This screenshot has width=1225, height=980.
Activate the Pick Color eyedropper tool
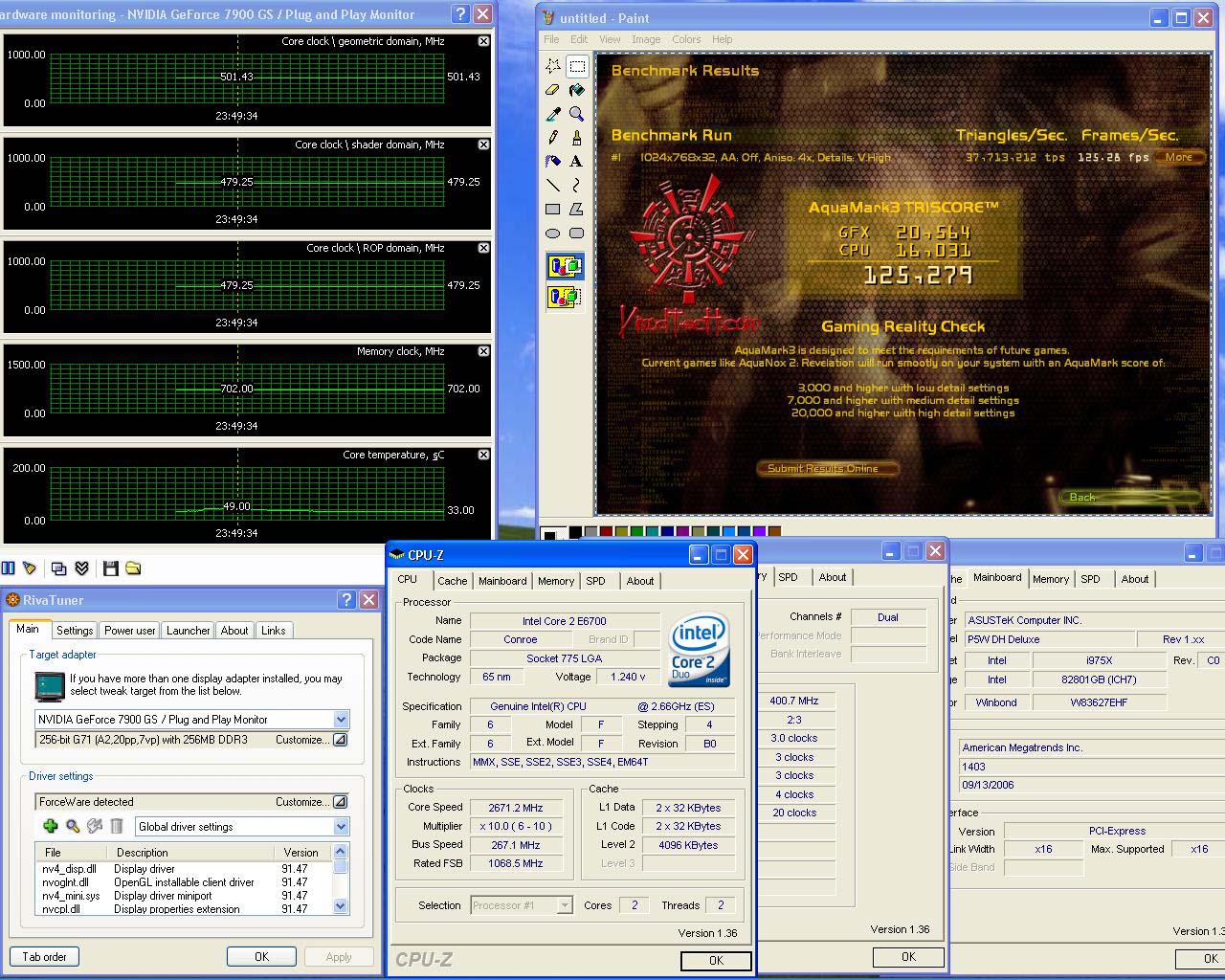pyautogui.click(x=553, y=114)
